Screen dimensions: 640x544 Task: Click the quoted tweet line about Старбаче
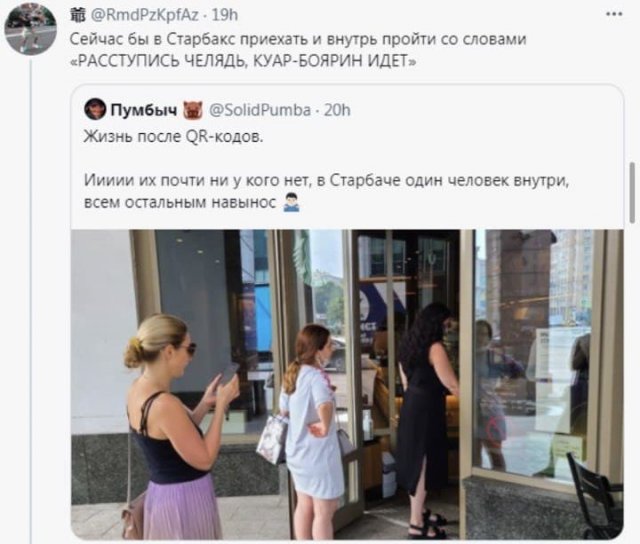tap(327, 180)
